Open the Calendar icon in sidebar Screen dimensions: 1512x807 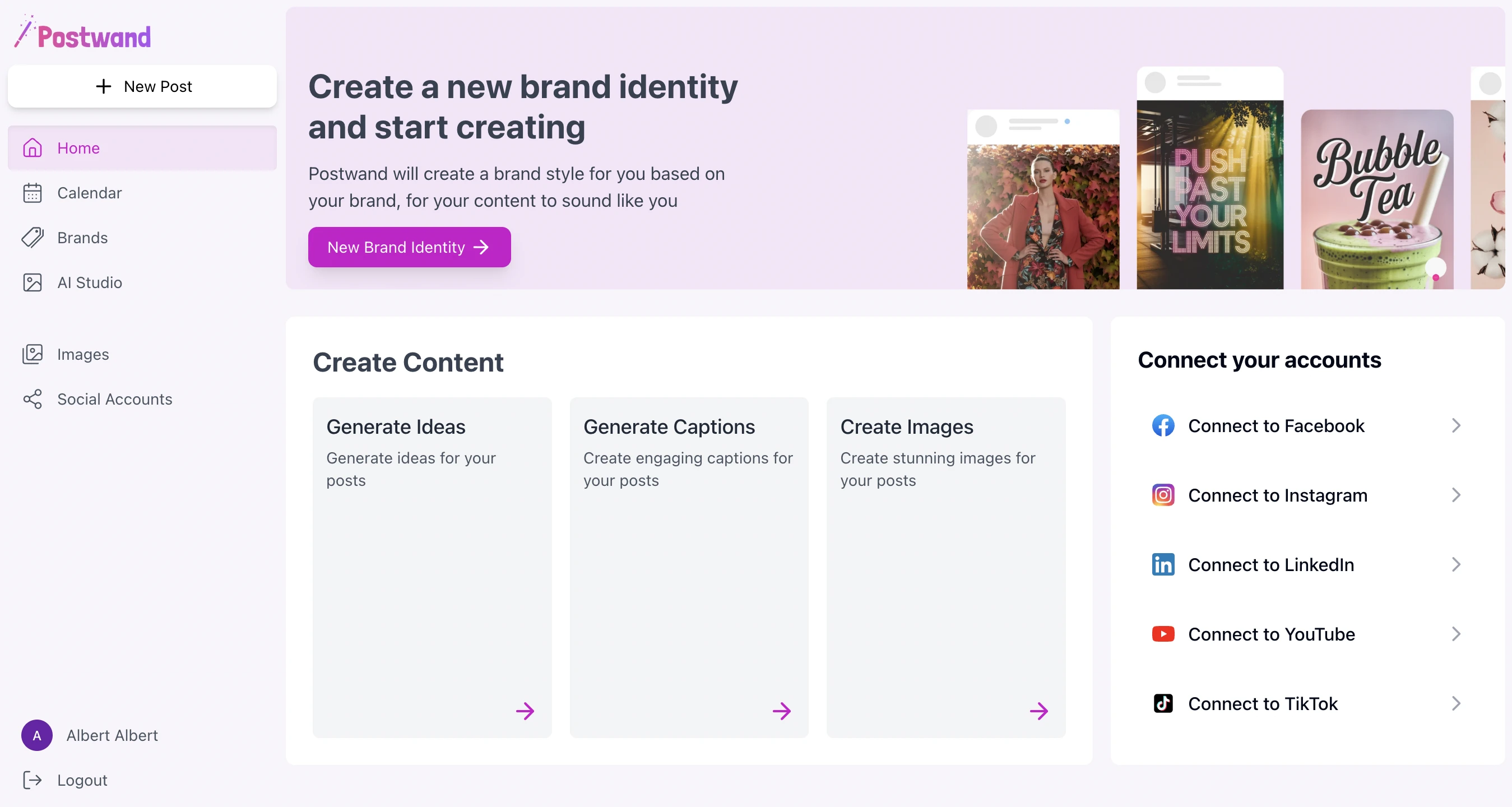click(x=33, y=193)
